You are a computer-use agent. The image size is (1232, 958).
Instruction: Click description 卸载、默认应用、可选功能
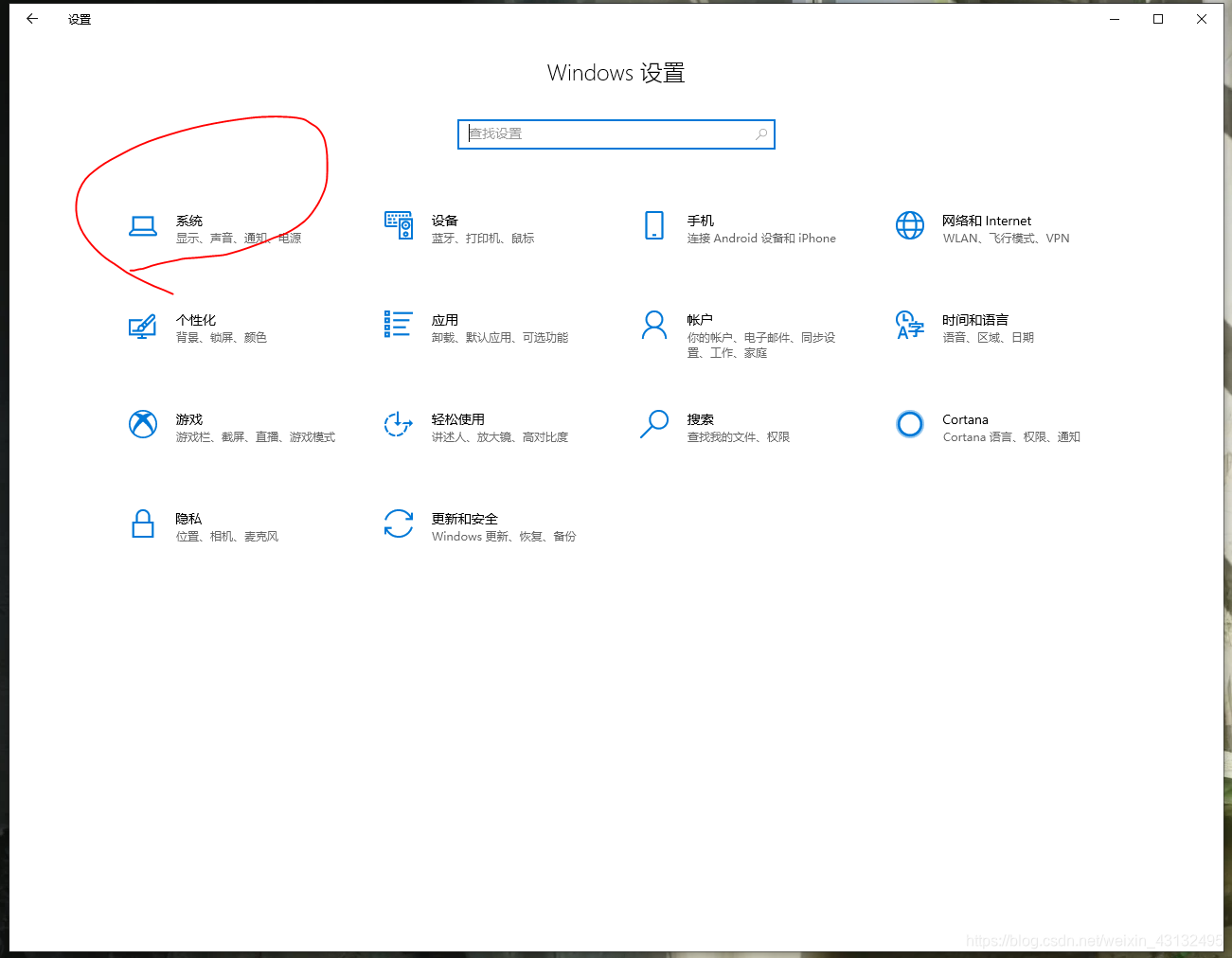[500, 338]
